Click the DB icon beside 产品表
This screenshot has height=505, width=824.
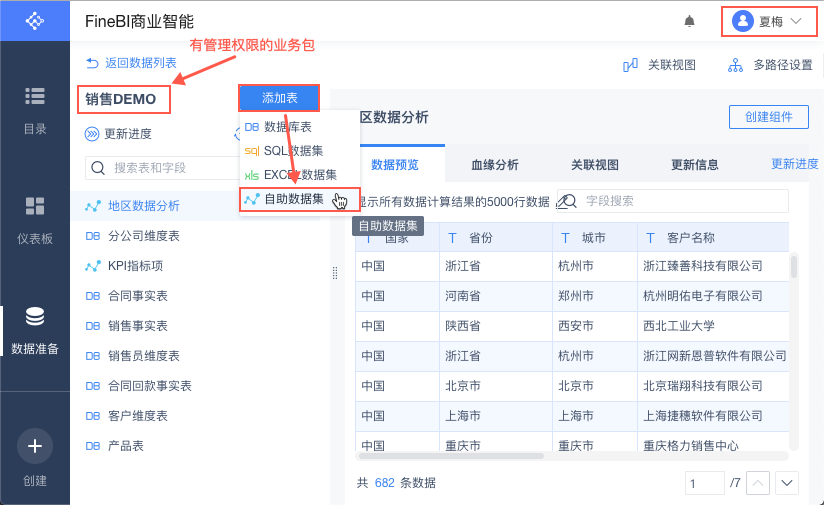(92, 446)
